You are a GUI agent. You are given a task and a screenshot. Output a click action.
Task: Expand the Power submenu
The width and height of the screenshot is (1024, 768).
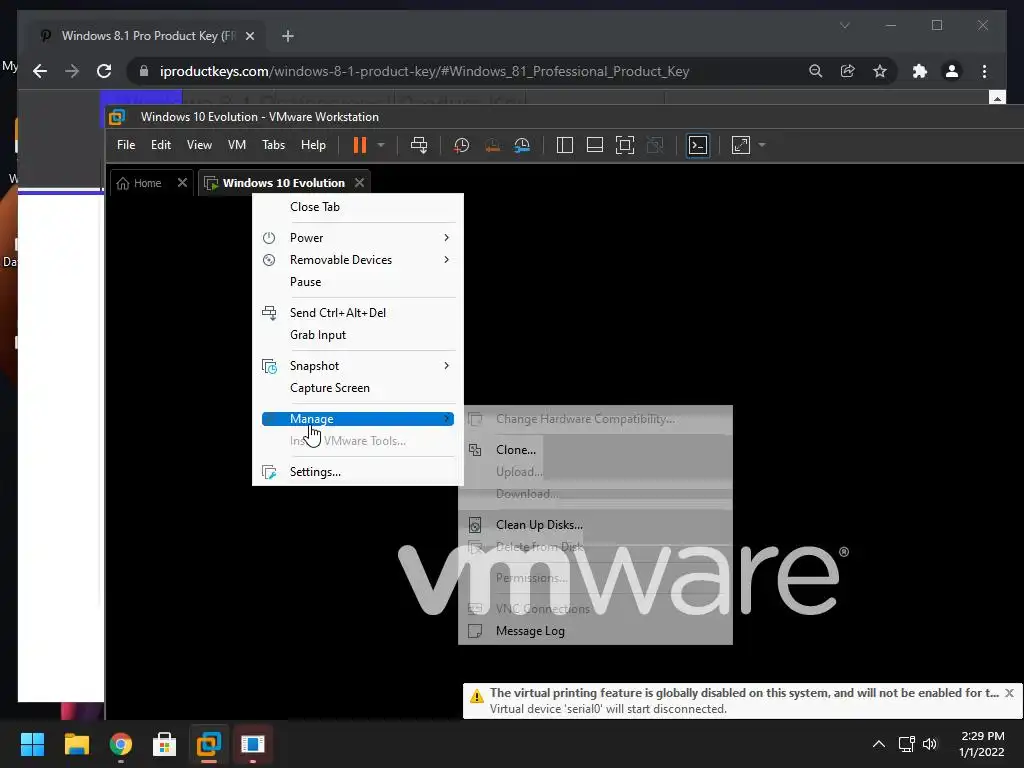358,238
